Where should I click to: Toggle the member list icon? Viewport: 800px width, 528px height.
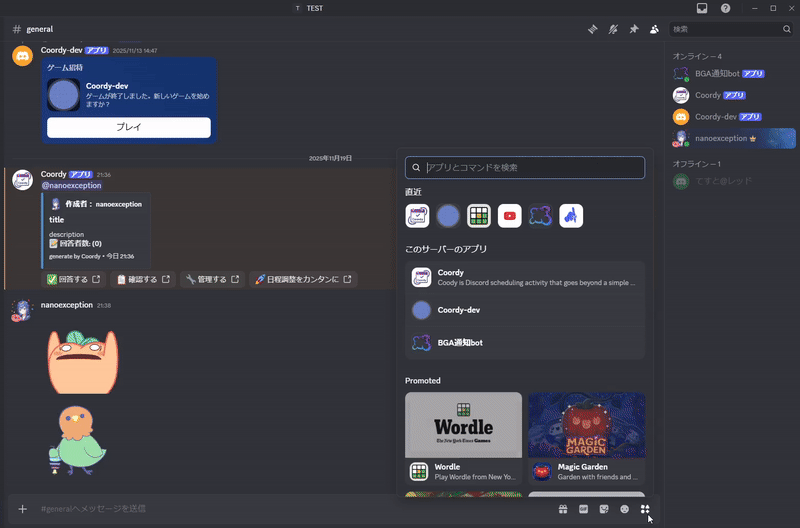coord(654,29)
